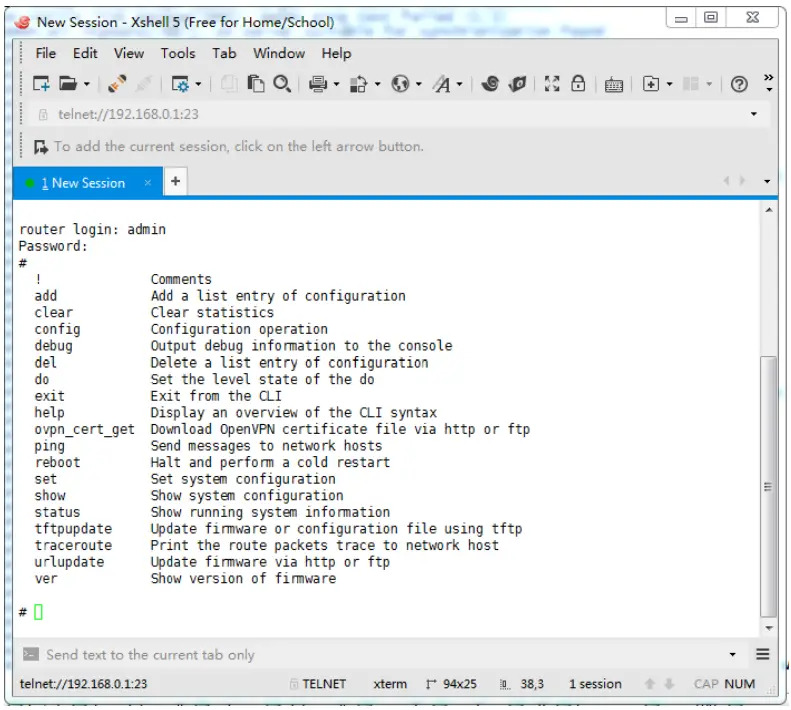This screenshot has width=791, height=710.
Task: Open the Window menu
Action: (279, 53)
